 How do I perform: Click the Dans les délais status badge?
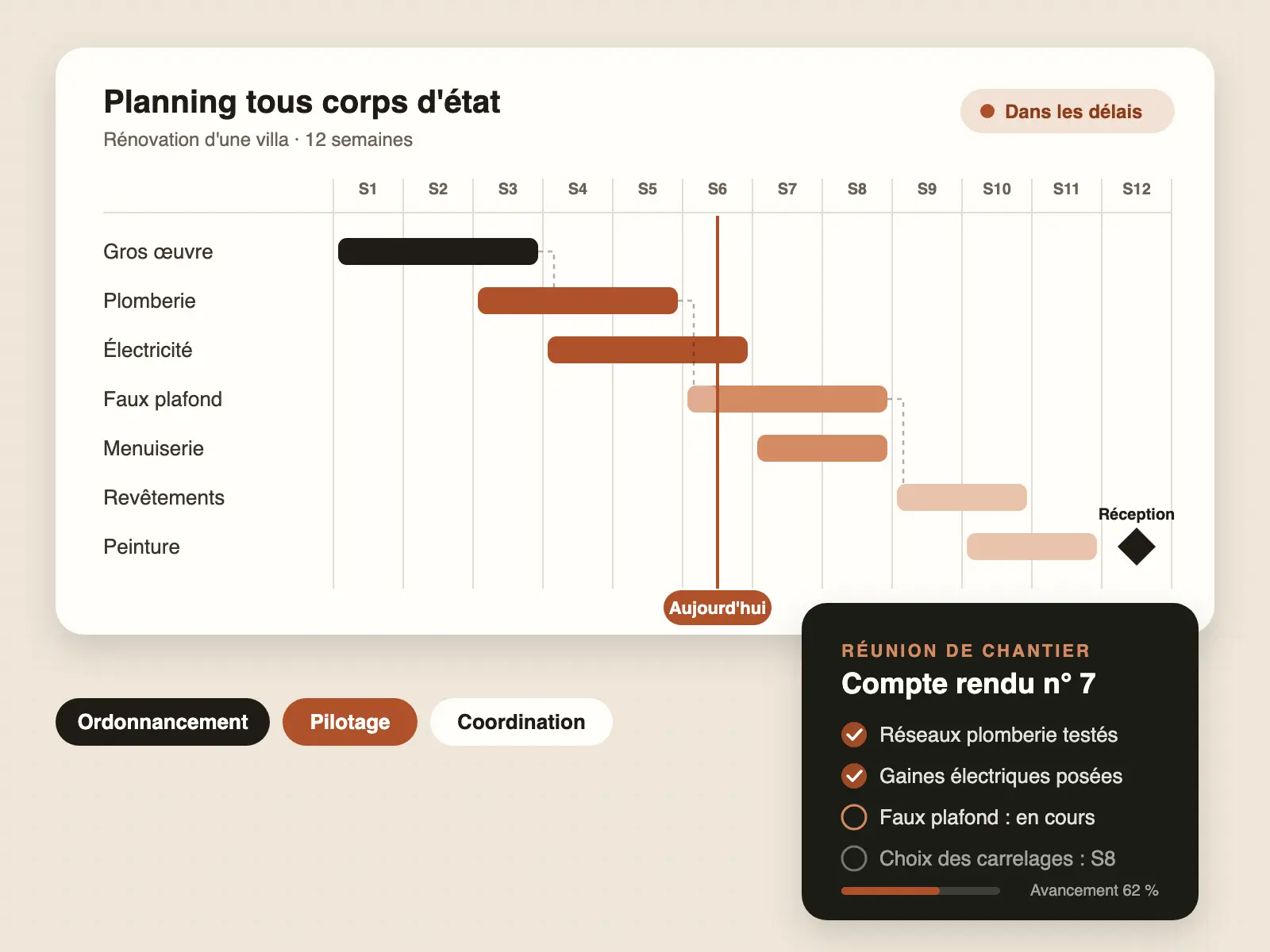coord(1067,111)
